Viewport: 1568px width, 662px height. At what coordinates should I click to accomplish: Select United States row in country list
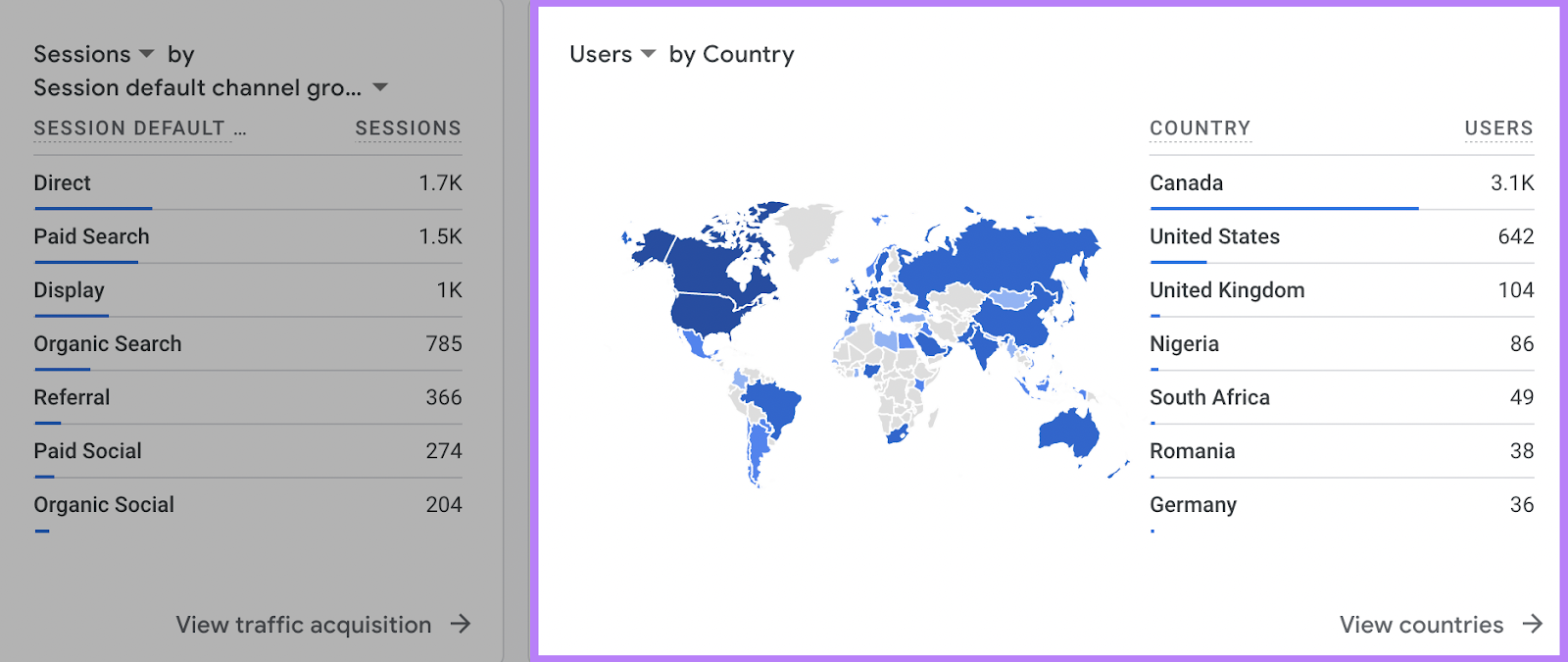1214,237
